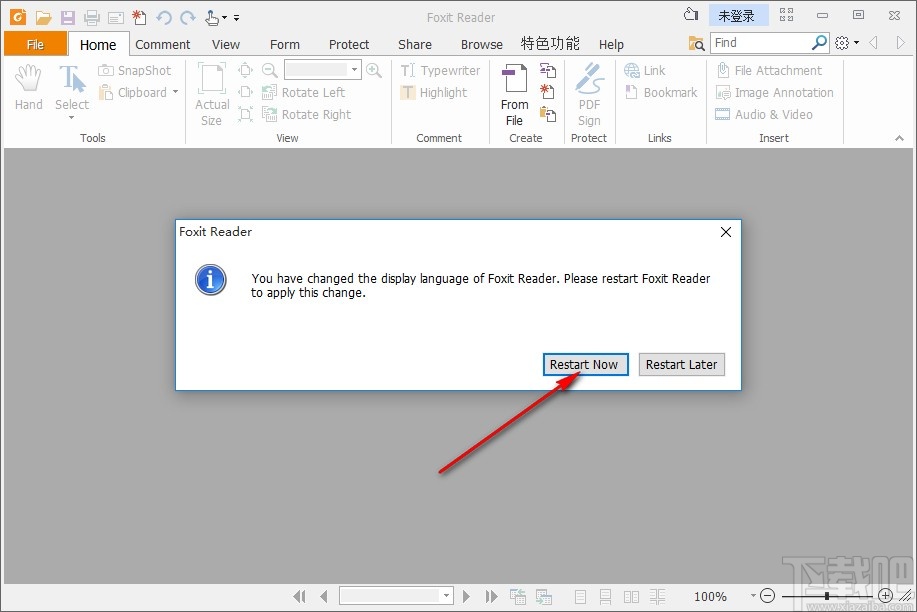Click the create blank PDF icon in title bar

click(139, 18)
